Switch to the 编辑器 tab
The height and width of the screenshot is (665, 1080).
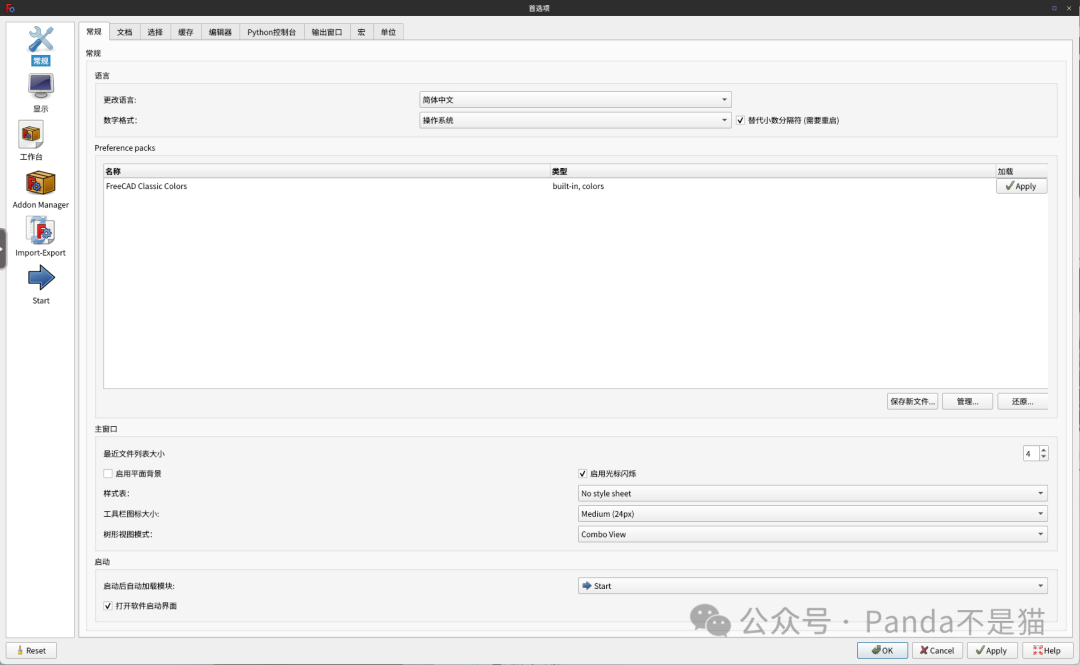[x=220, y=32]
